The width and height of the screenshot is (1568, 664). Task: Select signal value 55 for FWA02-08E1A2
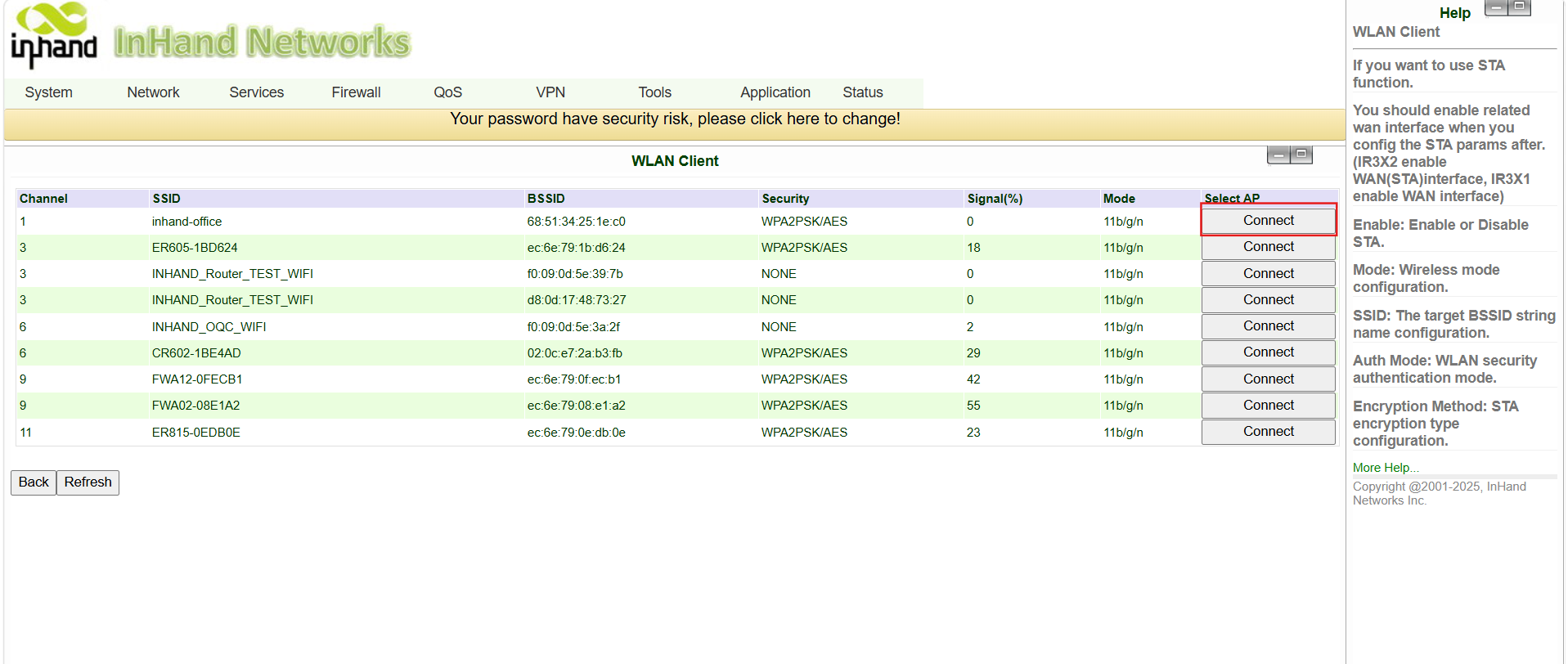973,406
